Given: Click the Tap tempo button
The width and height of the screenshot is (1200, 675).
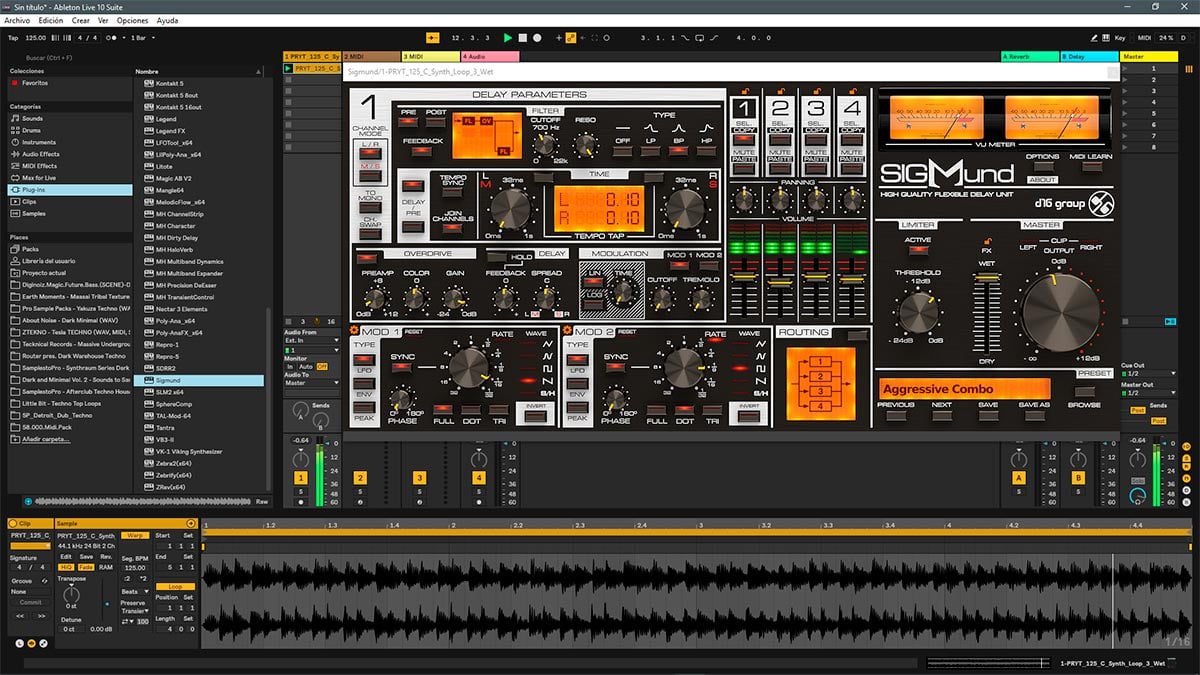Looking at the screenshot, I should (x=13, y=38).
